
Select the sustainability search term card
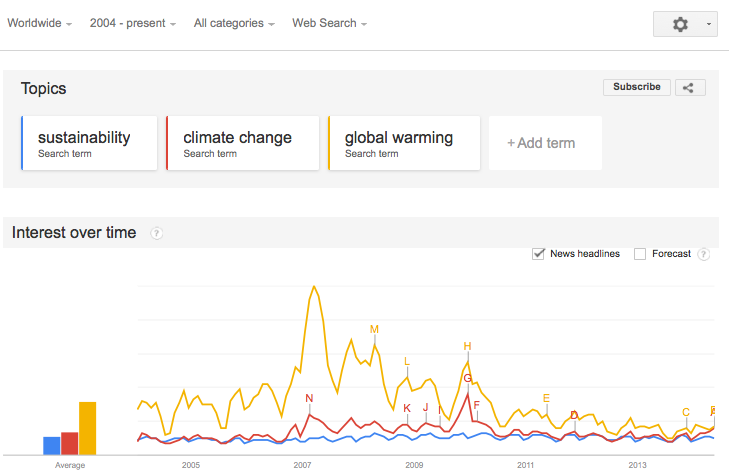[89, 143]
